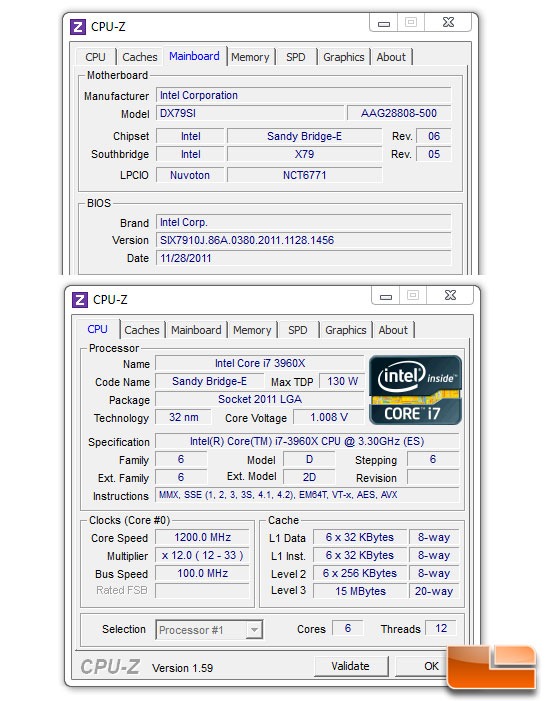The height and width of the screenshot is (701, 550).
Task: Select Mainboard tab in upper window
Action: point(195,56)
